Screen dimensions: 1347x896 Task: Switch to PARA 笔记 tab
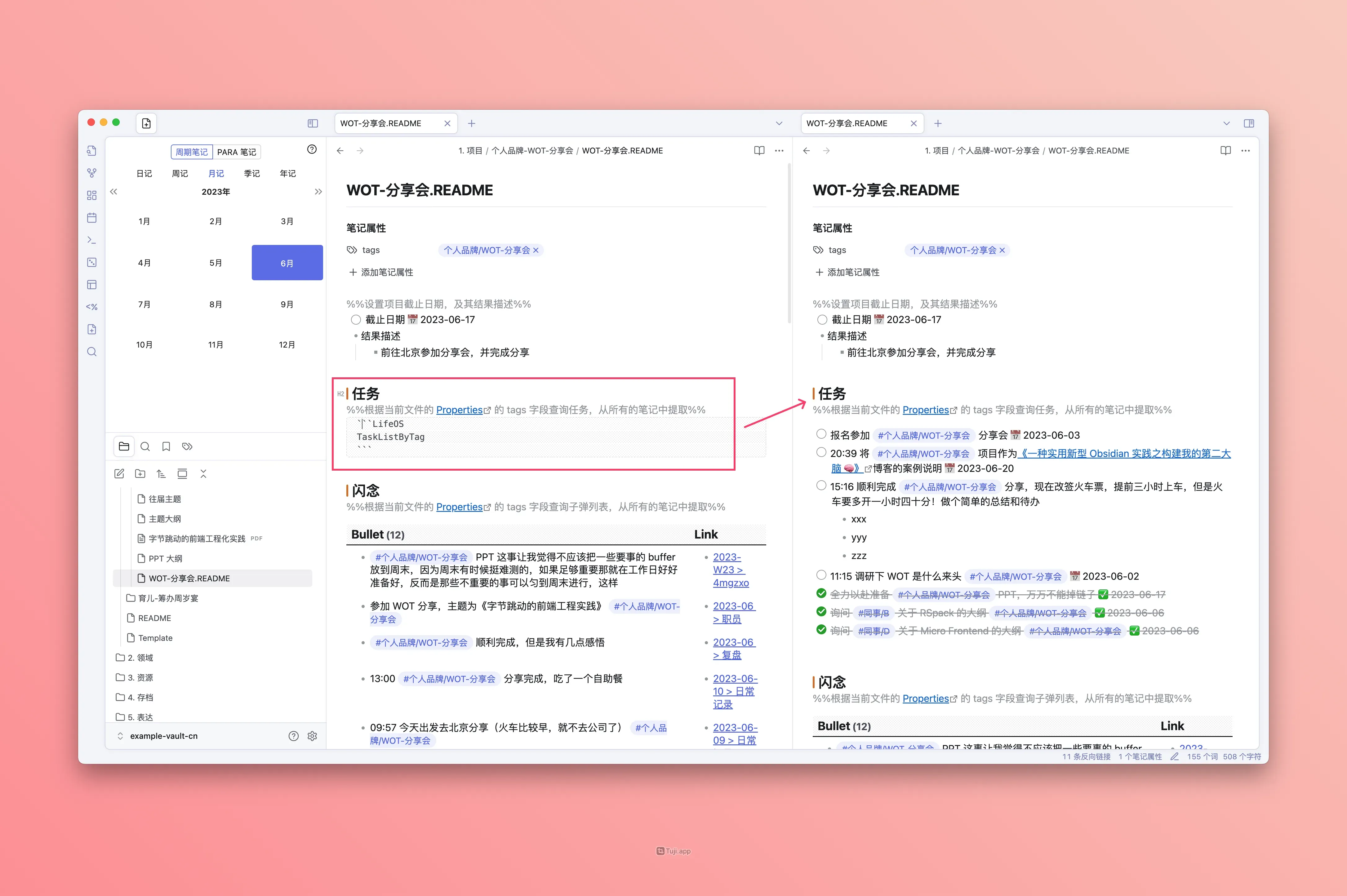(237, 152)
